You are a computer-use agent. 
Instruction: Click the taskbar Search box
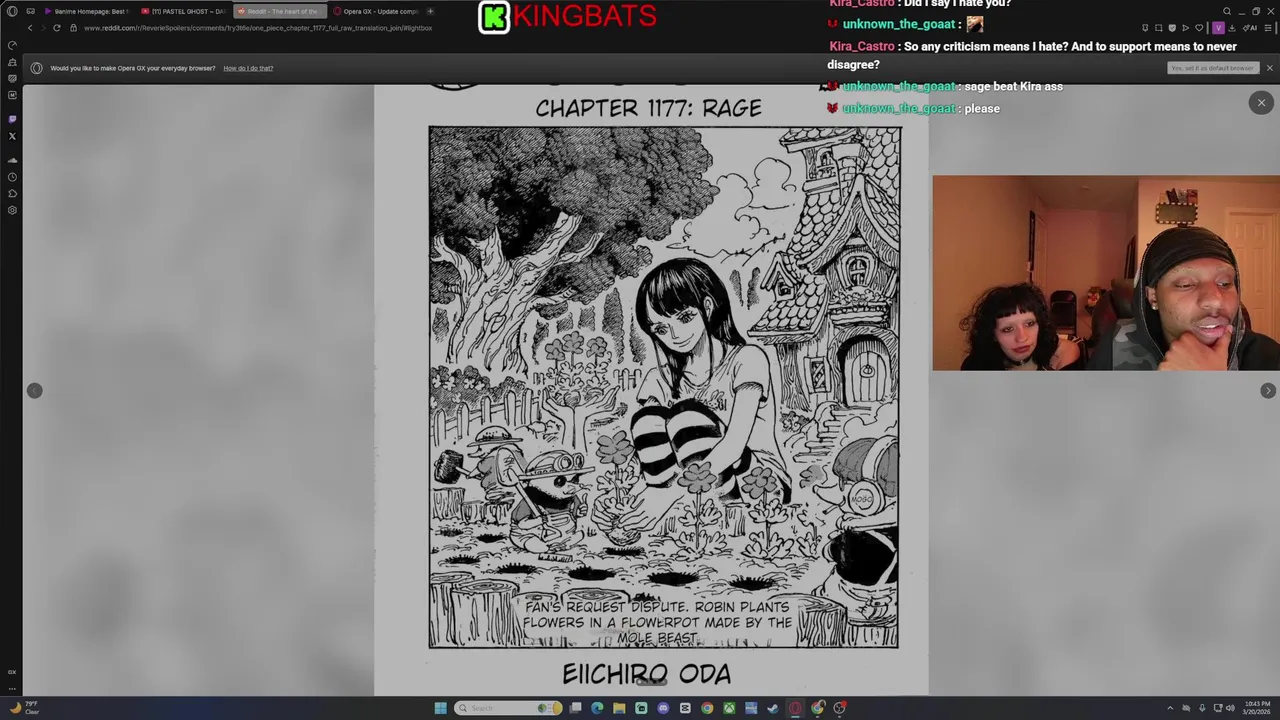pos(508,708)
